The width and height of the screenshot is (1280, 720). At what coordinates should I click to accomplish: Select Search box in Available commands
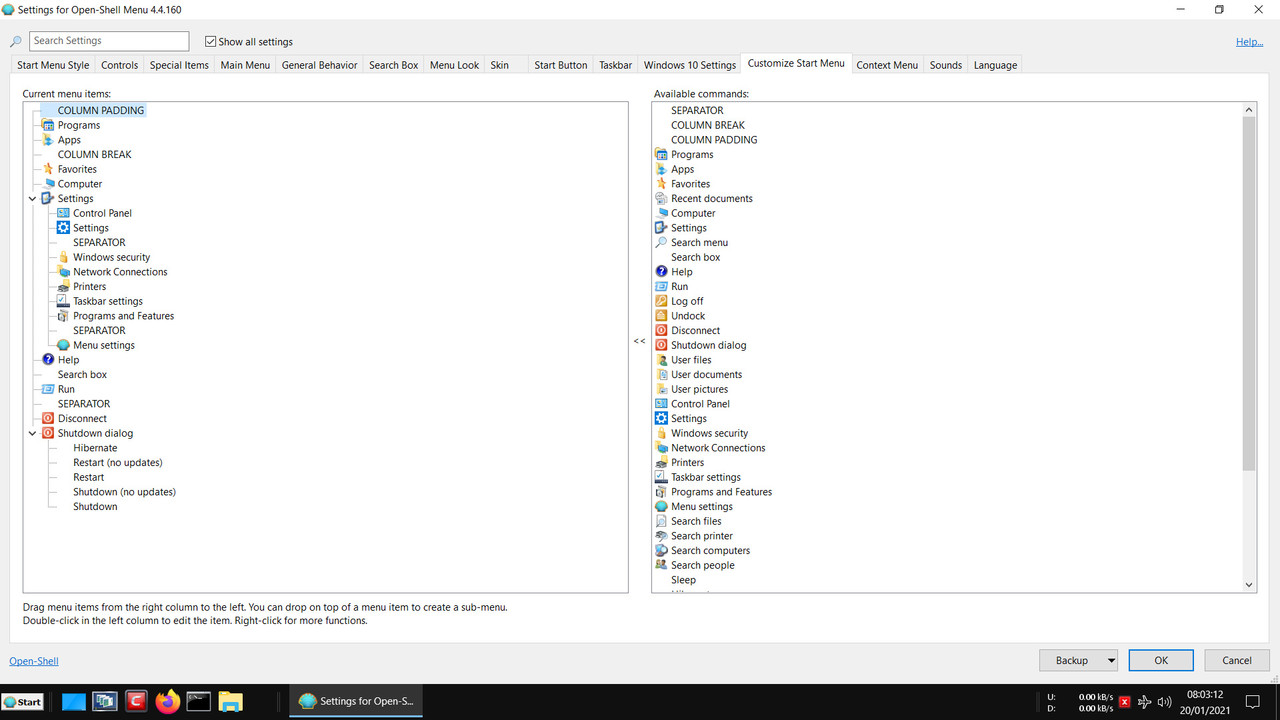pos(696,257)
